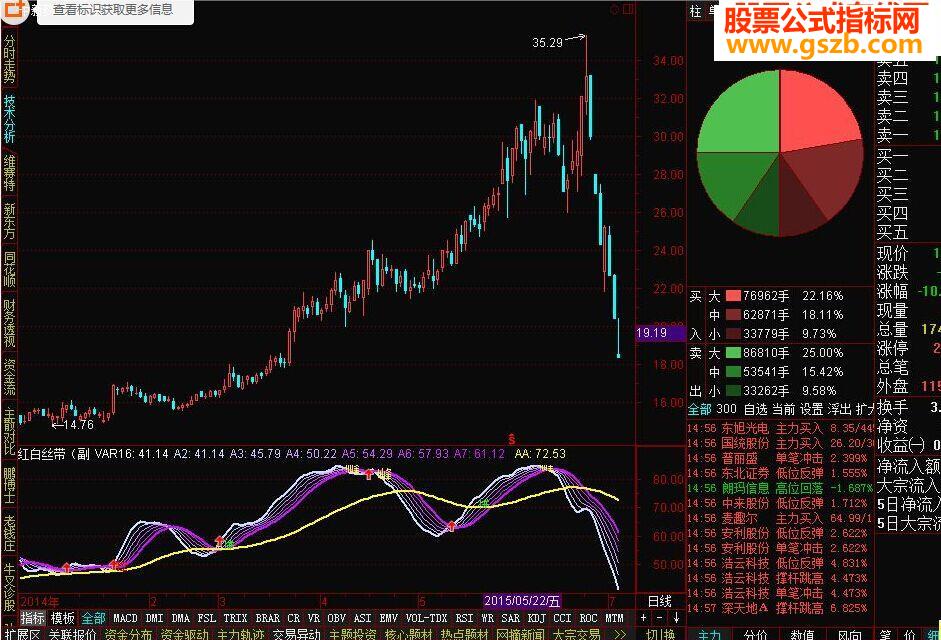Open the 鹏博士 sidebar tab
This screenshot has width=941, height=640.
pos(9,486)
